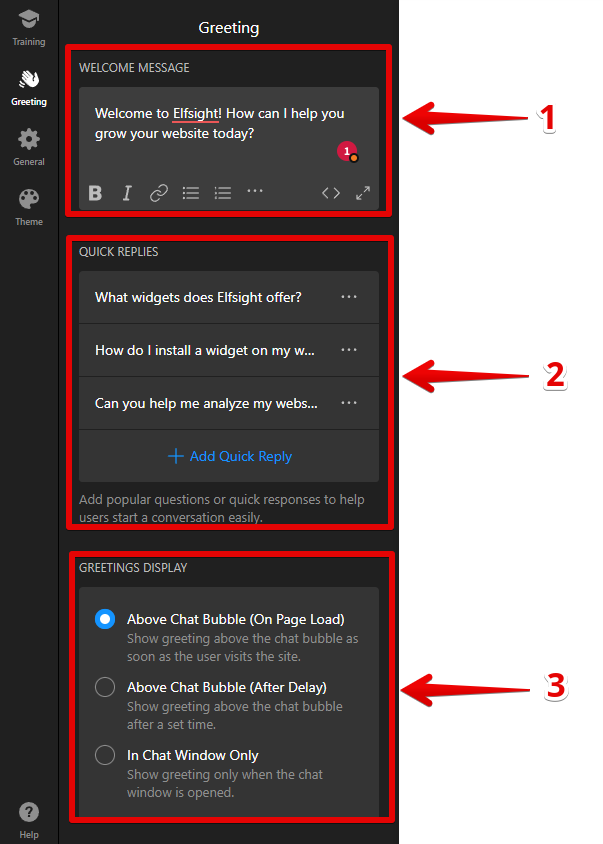Click inside the welcome message text field
This screenshot has height=844, width=603.
(229, 133)
